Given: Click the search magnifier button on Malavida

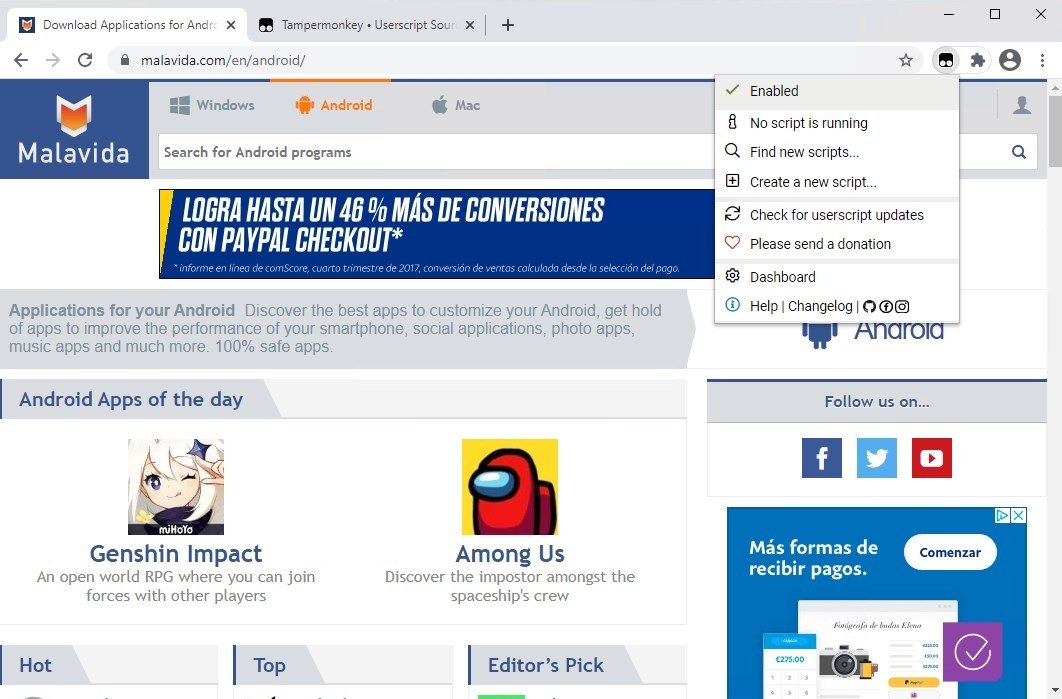Looking at the screenshot, I should (x=1019, y=152).
